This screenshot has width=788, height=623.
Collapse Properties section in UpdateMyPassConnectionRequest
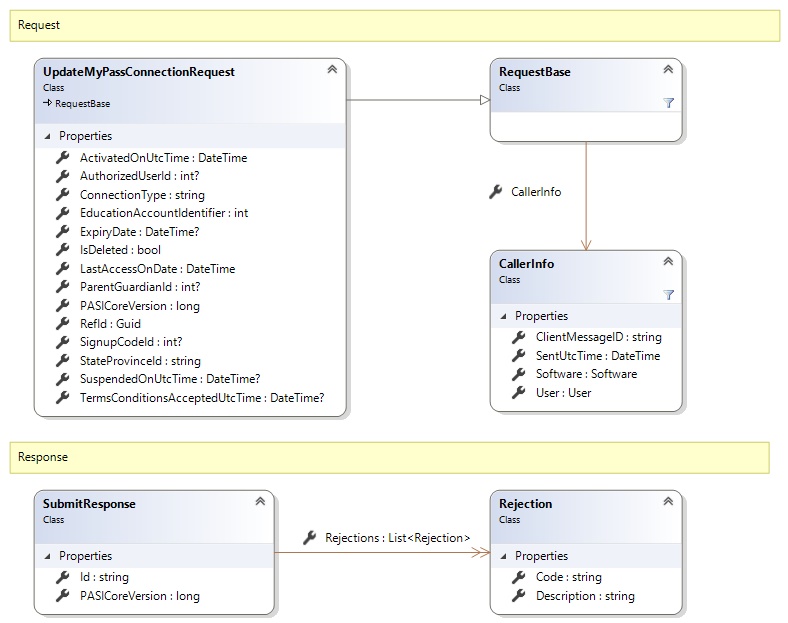pos(46,136)
